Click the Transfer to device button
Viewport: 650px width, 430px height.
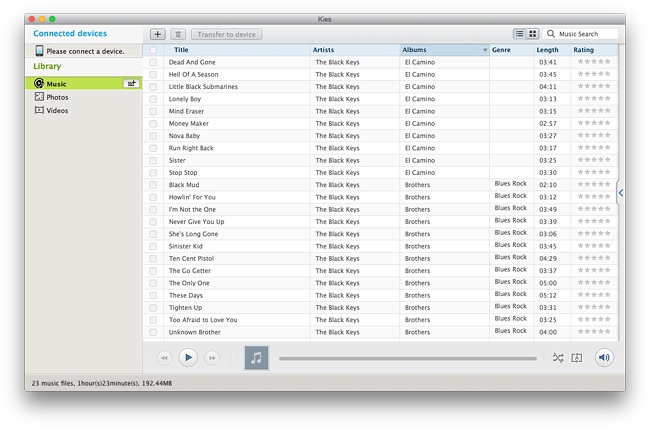(226, 34)
